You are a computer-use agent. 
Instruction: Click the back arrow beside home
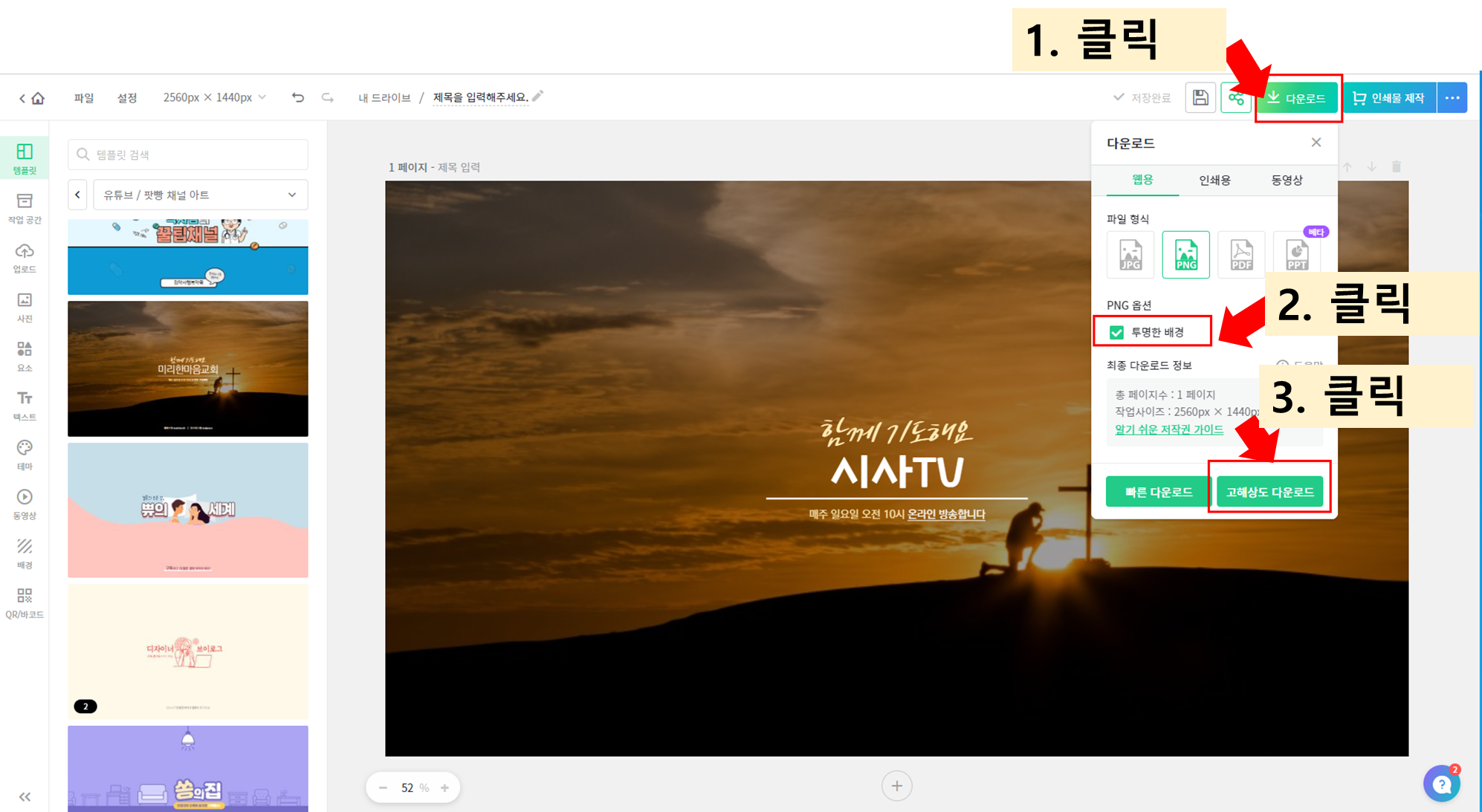pyautogui.click(x=22, y=98)
